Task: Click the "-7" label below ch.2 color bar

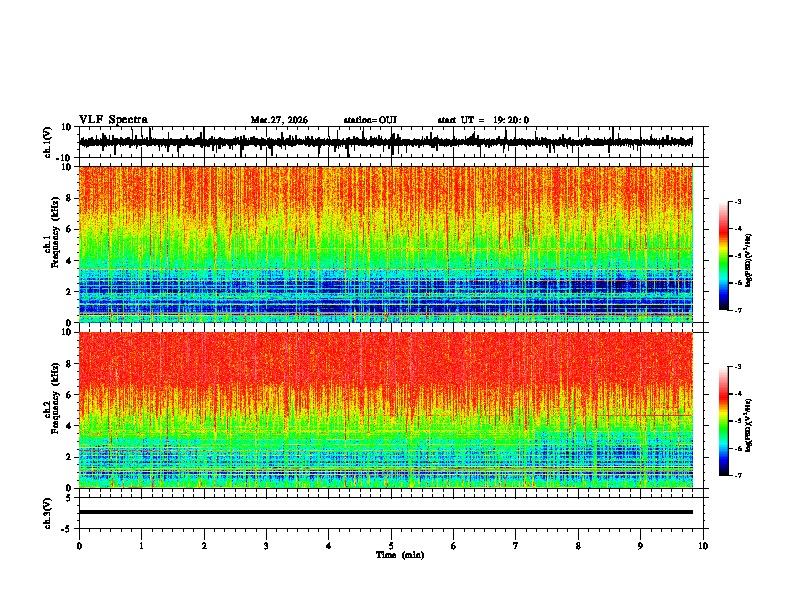Action: pos(738,476)
